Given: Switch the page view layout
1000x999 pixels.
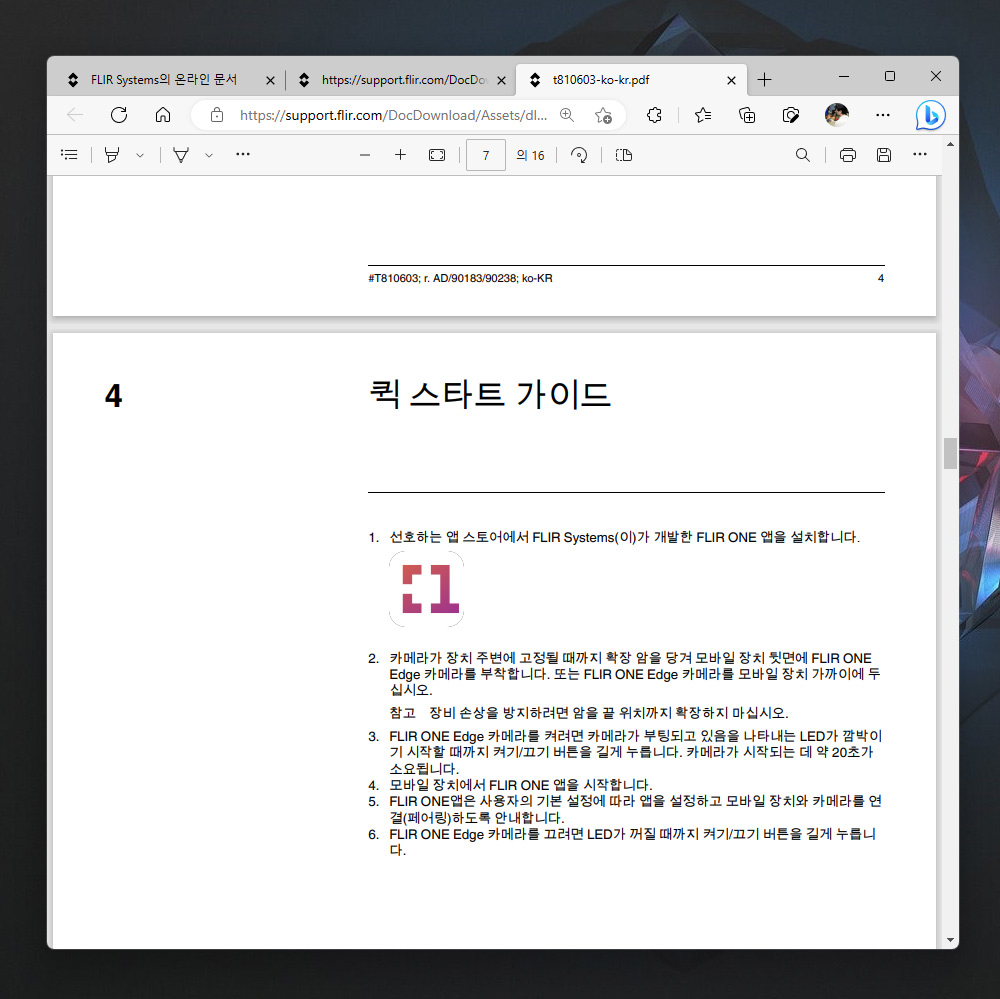Looking at the screenshot, I should [624, 154].
